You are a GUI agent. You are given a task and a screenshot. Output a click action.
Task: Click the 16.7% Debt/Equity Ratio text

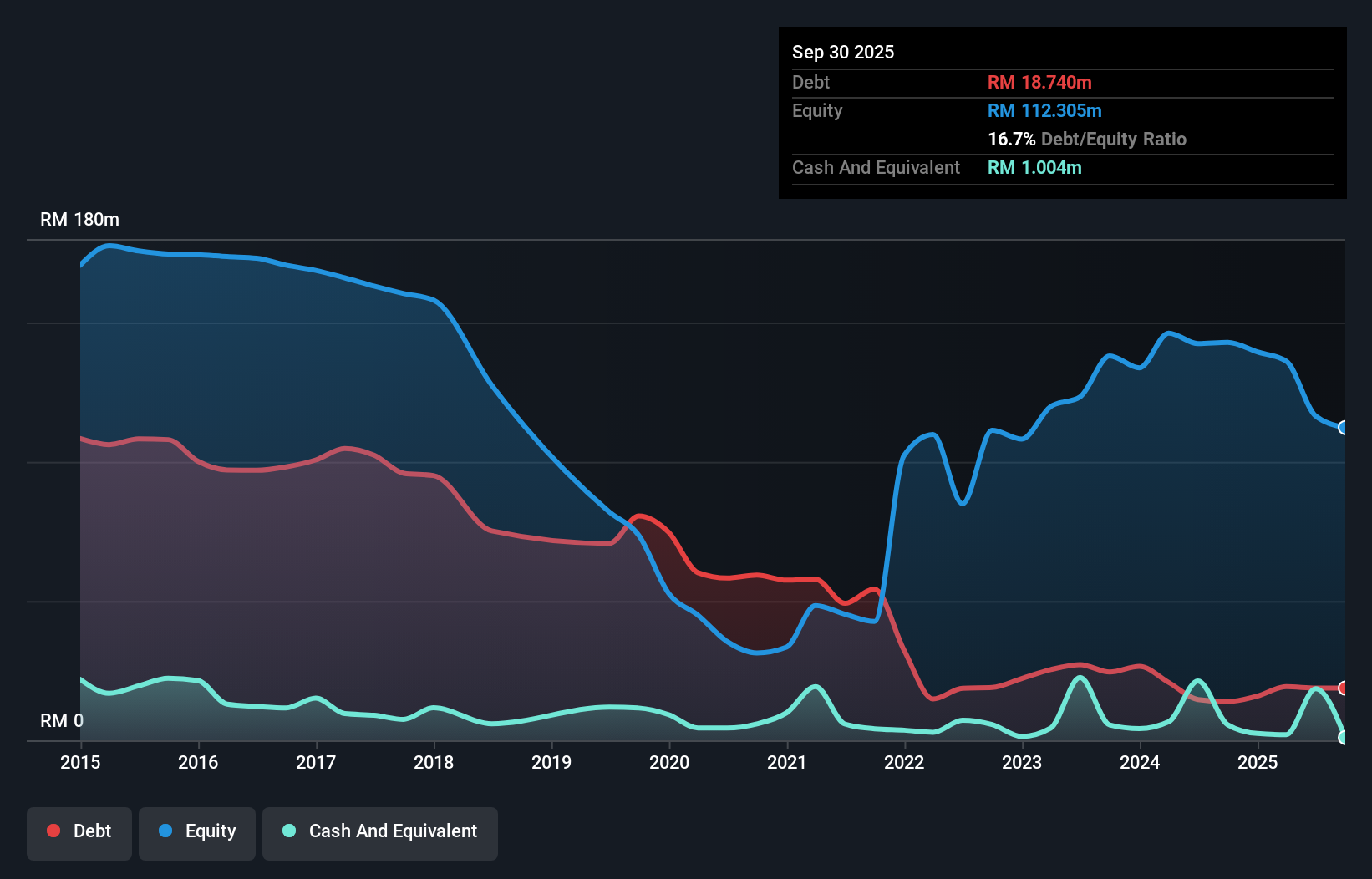click(1087, 139)
